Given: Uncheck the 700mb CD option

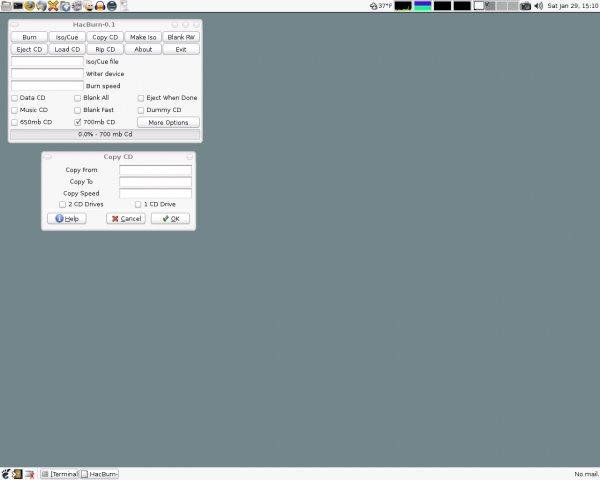Looking at the screenshot, I should pyautogui.click(x=78, y=122).
